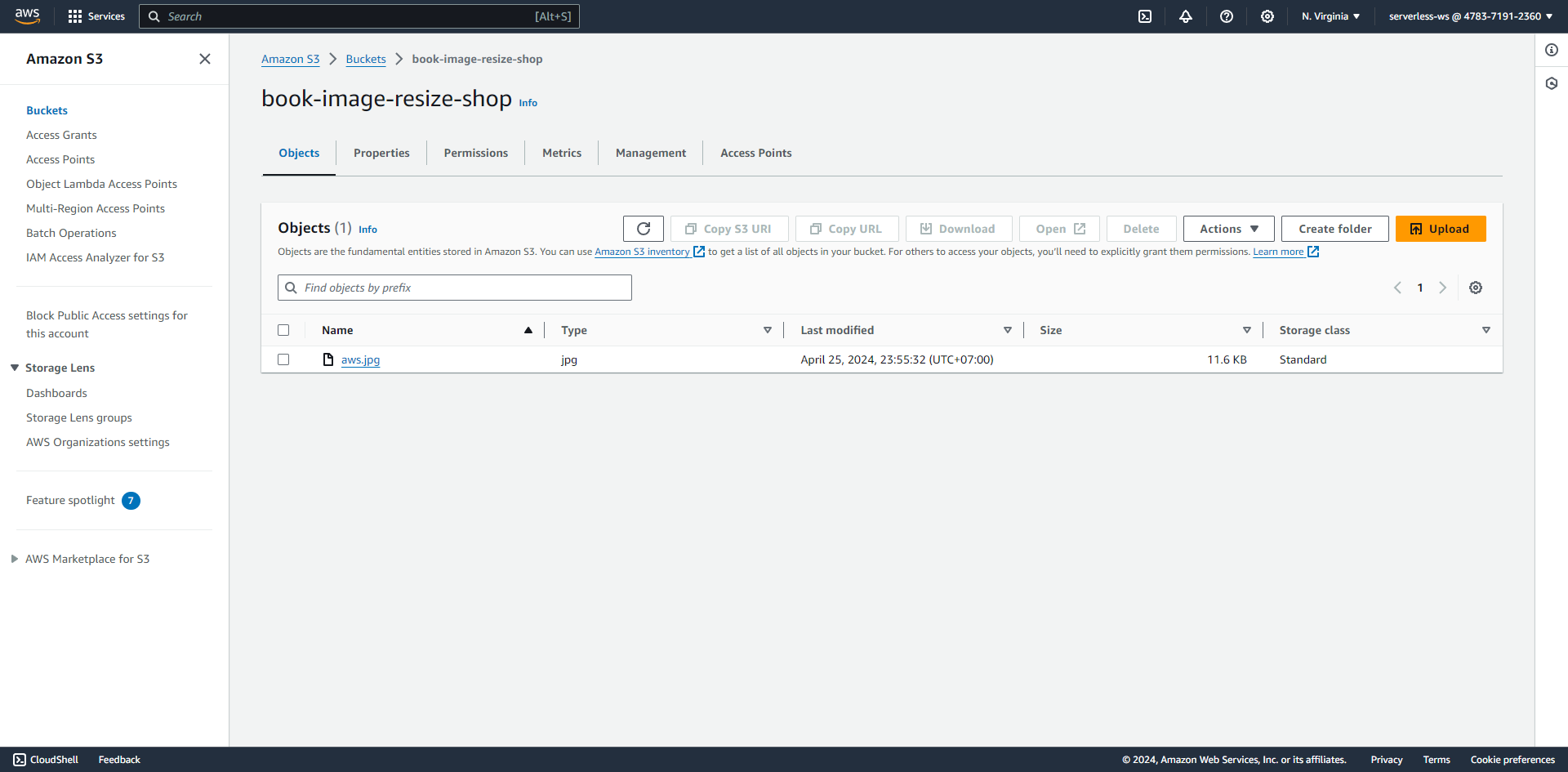The height and width of the screenshot is (772, 1568).
Task: Open Access Grants in sidebar
Action: 61,135
